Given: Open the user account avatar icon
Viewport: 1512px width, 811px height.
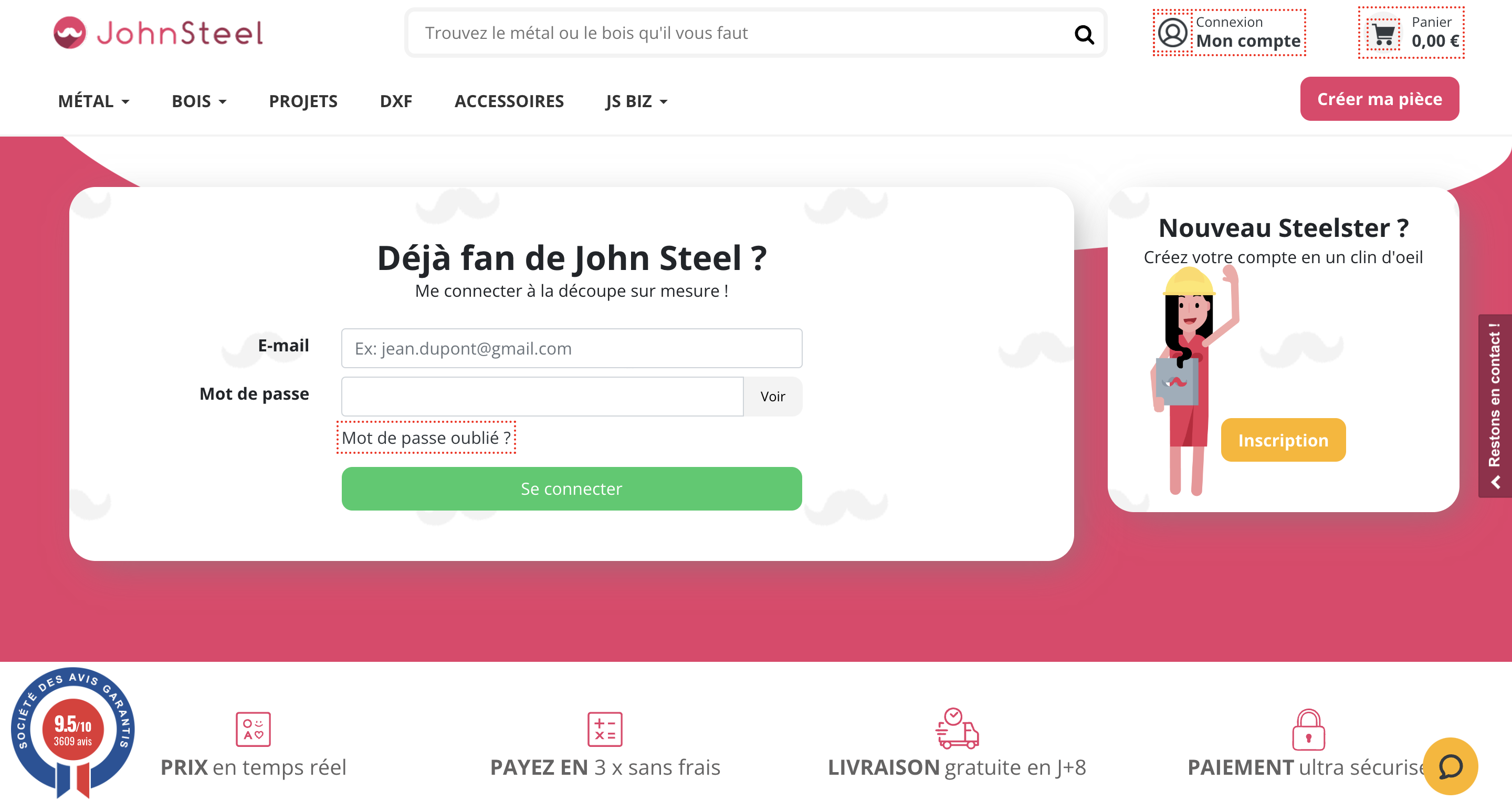Looking at the screenshot, I should pyautogui.click(x=1172, y=33).
